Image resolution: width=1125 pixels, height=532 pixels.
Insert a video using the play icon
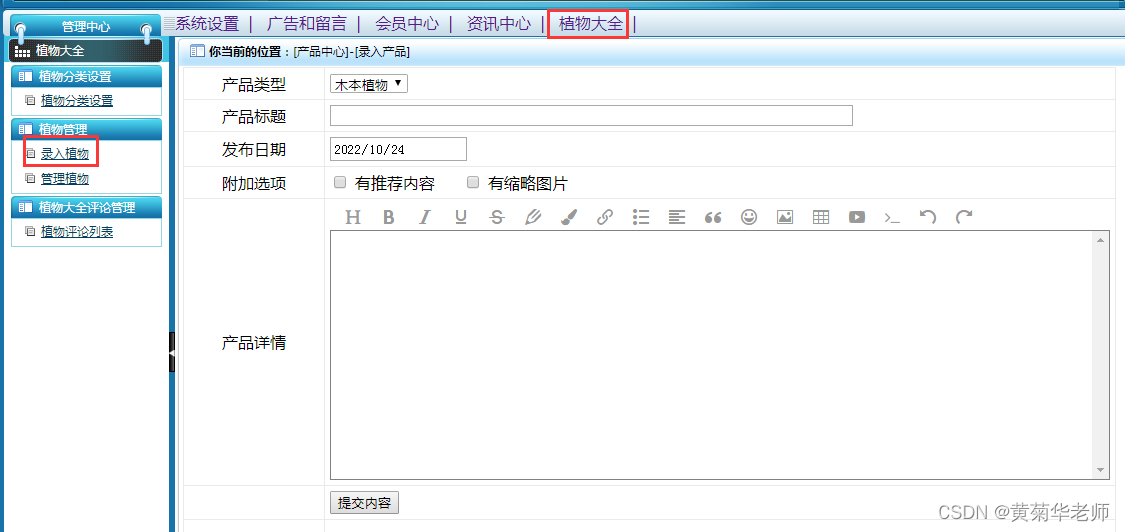pyautogui.click(x=857, y=217)
